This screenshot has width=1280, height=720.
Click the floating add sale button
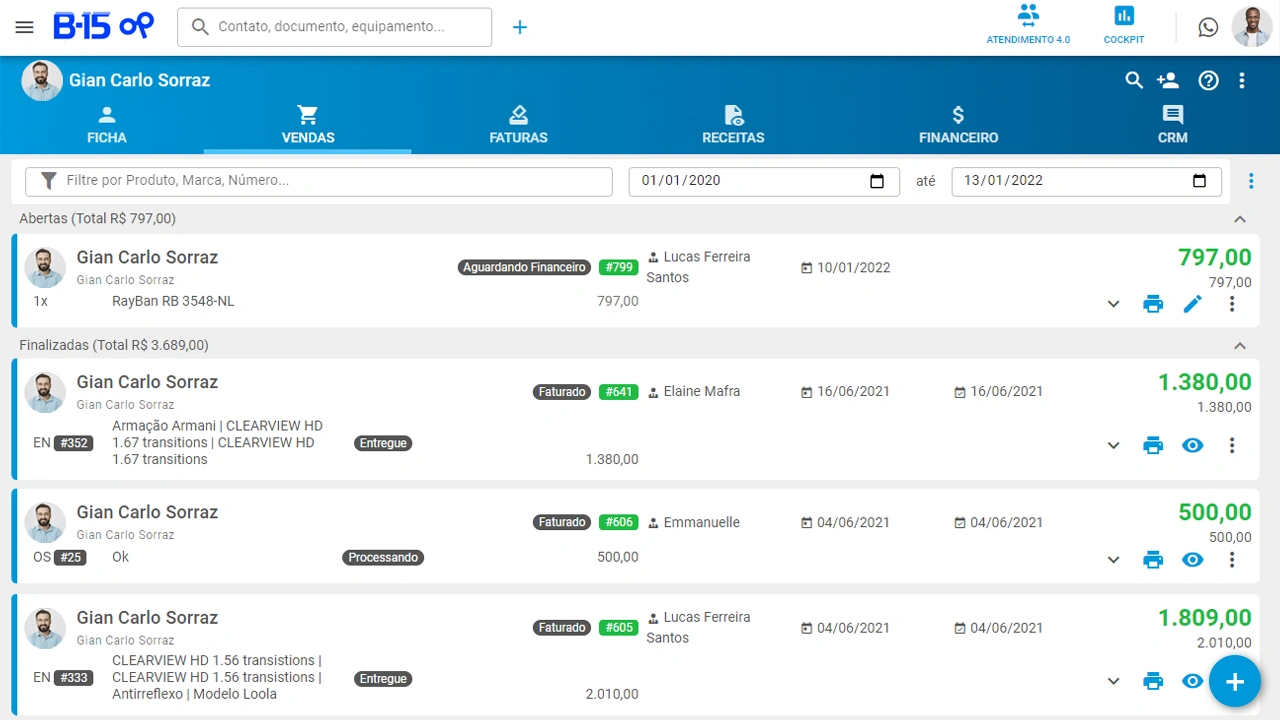point(1234,682)
